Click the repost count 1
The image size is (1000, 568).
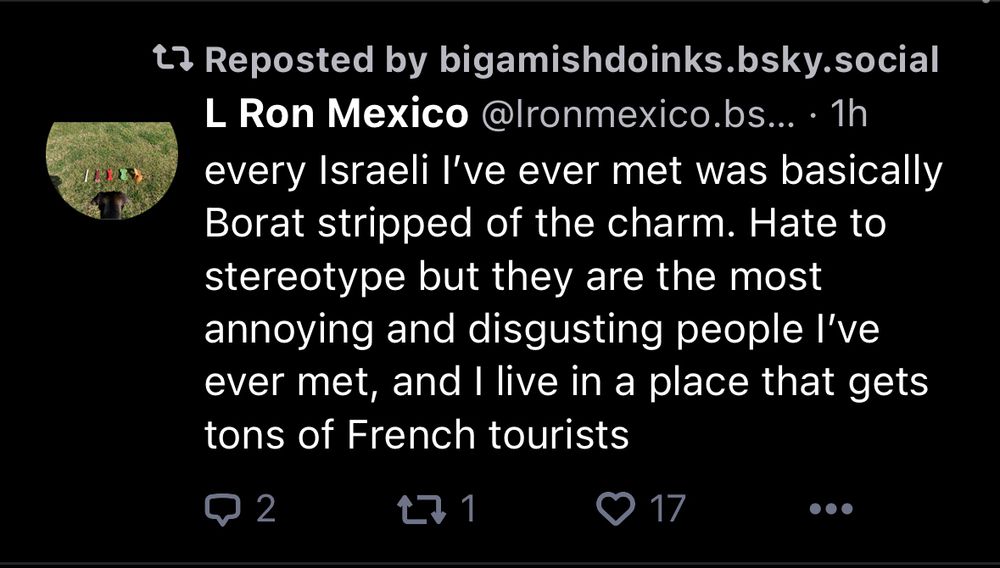[466, 510]
